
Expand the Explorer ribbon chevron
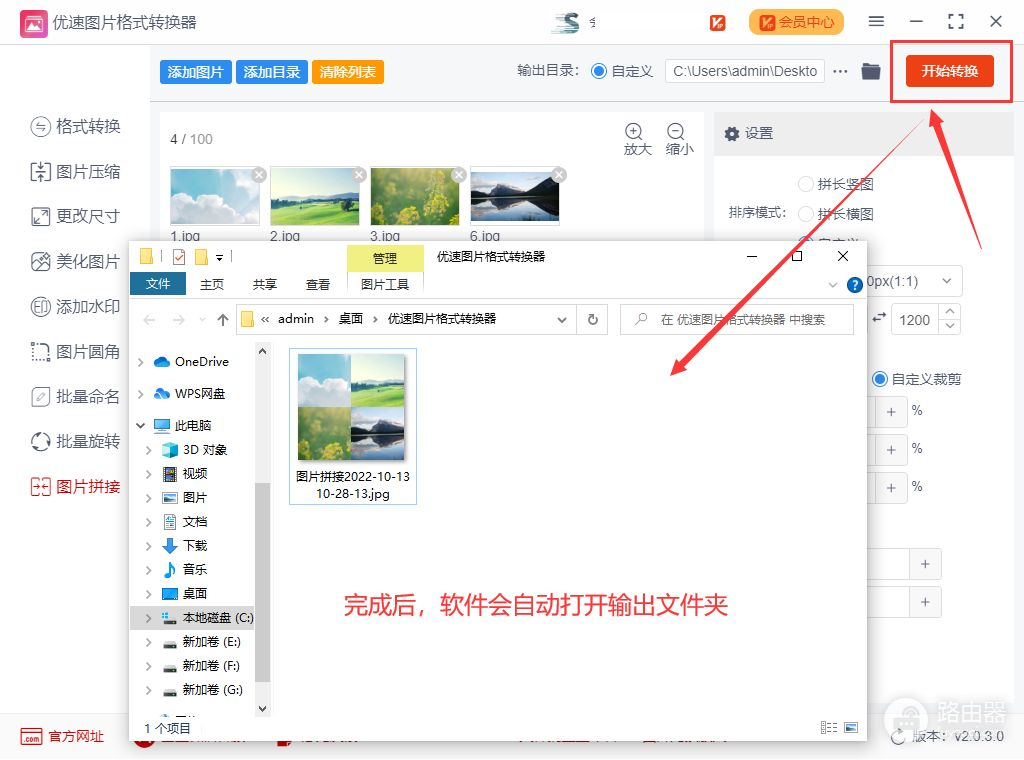click(833, 285)
